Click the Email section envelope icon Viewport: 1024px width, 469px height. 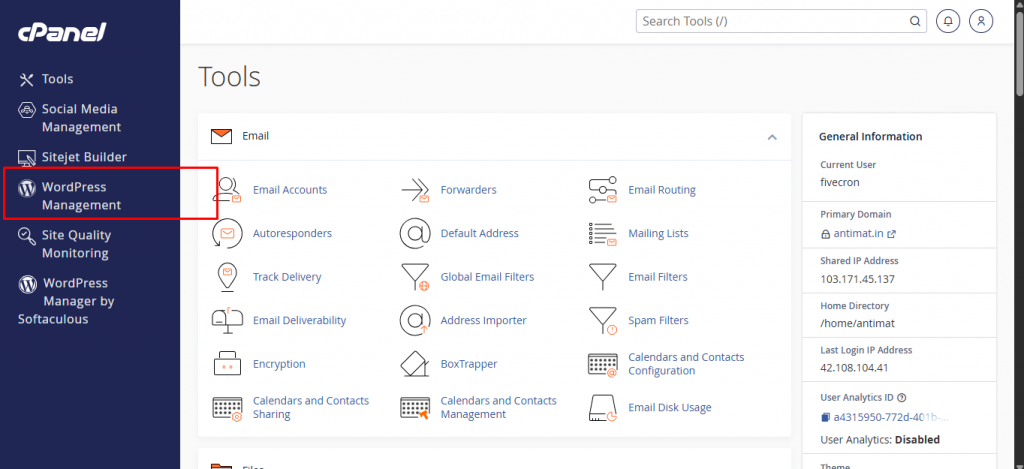pos(221,137)
